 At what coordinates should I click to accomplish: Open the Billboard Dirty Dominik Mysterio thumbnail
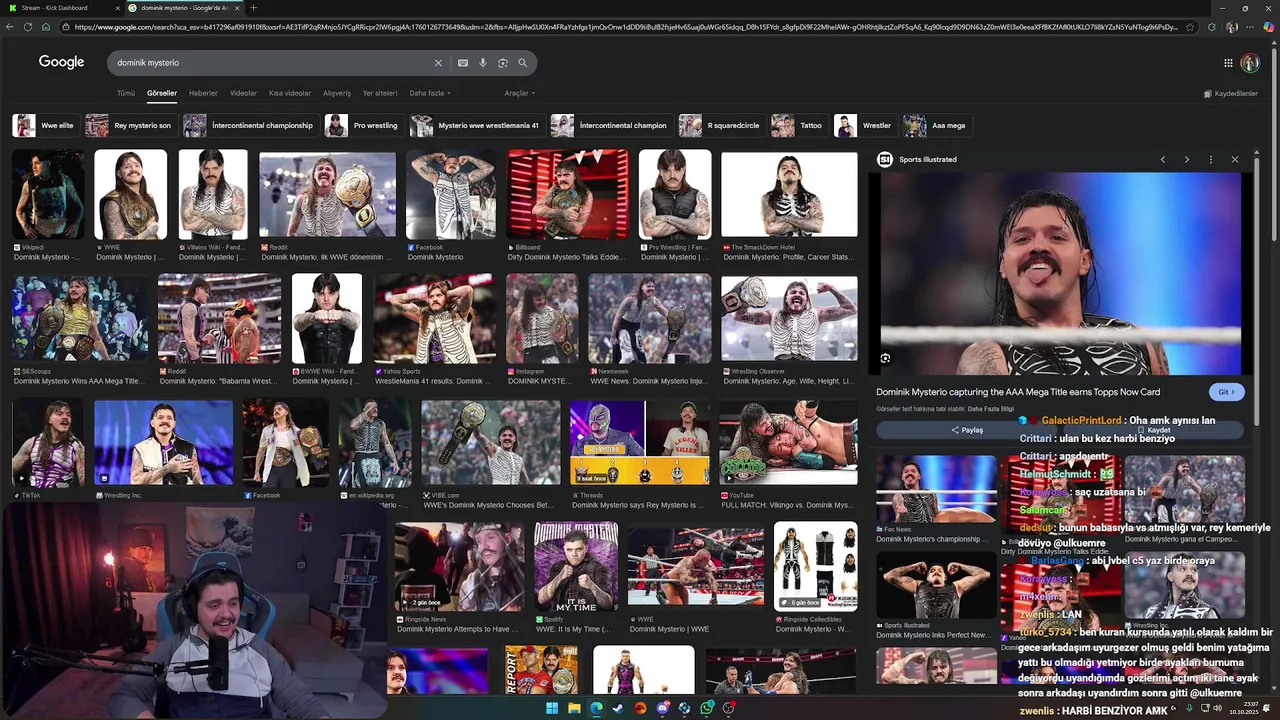[x=568, y=194]
